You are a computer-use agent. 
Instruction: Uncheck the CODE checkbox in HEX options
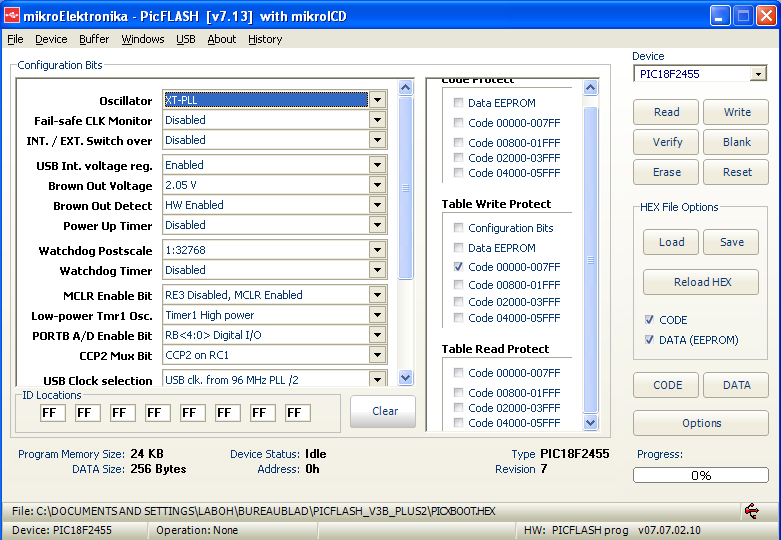coord(651,320)
